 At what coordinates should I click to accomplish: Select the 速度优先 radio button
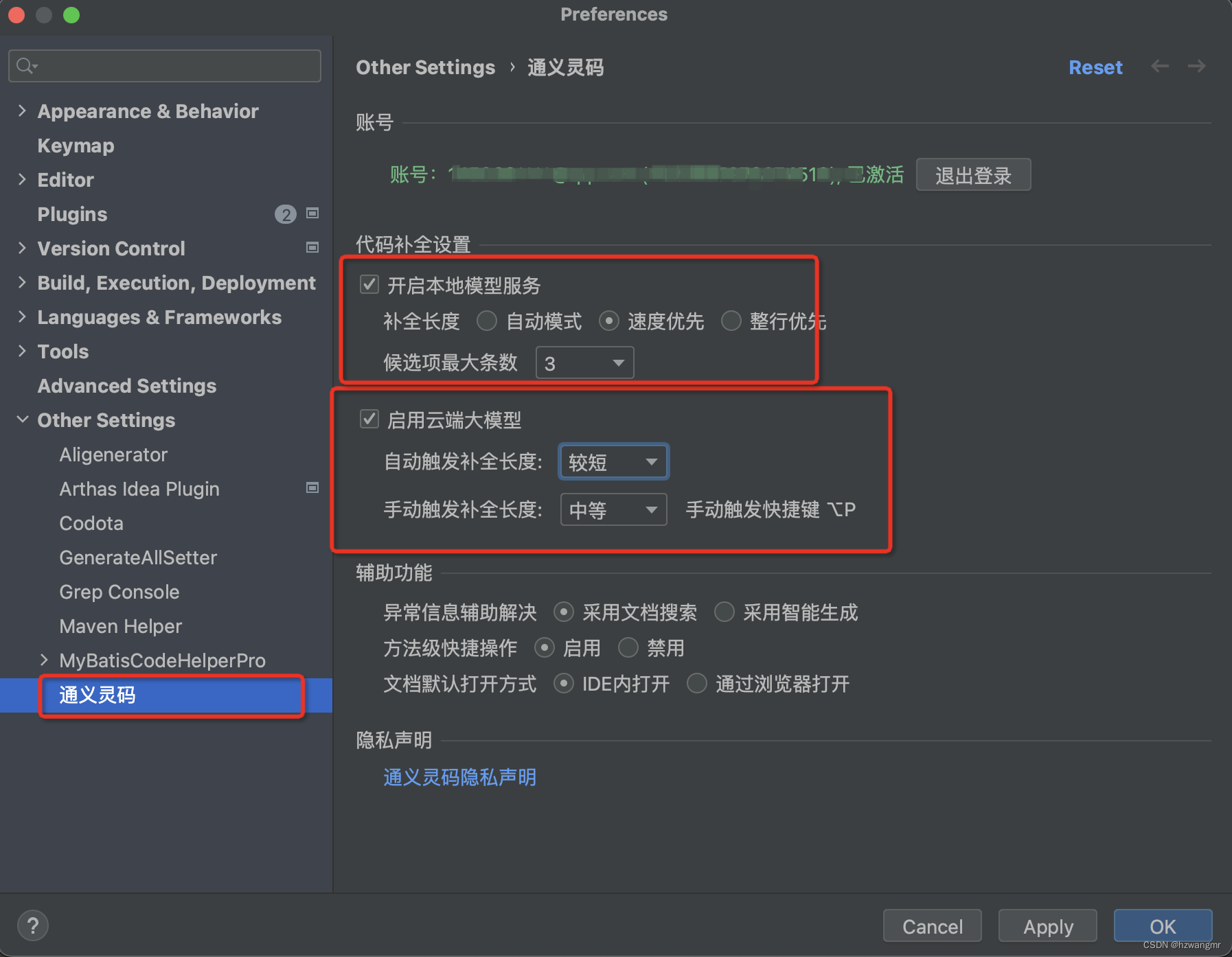point(608,321)
